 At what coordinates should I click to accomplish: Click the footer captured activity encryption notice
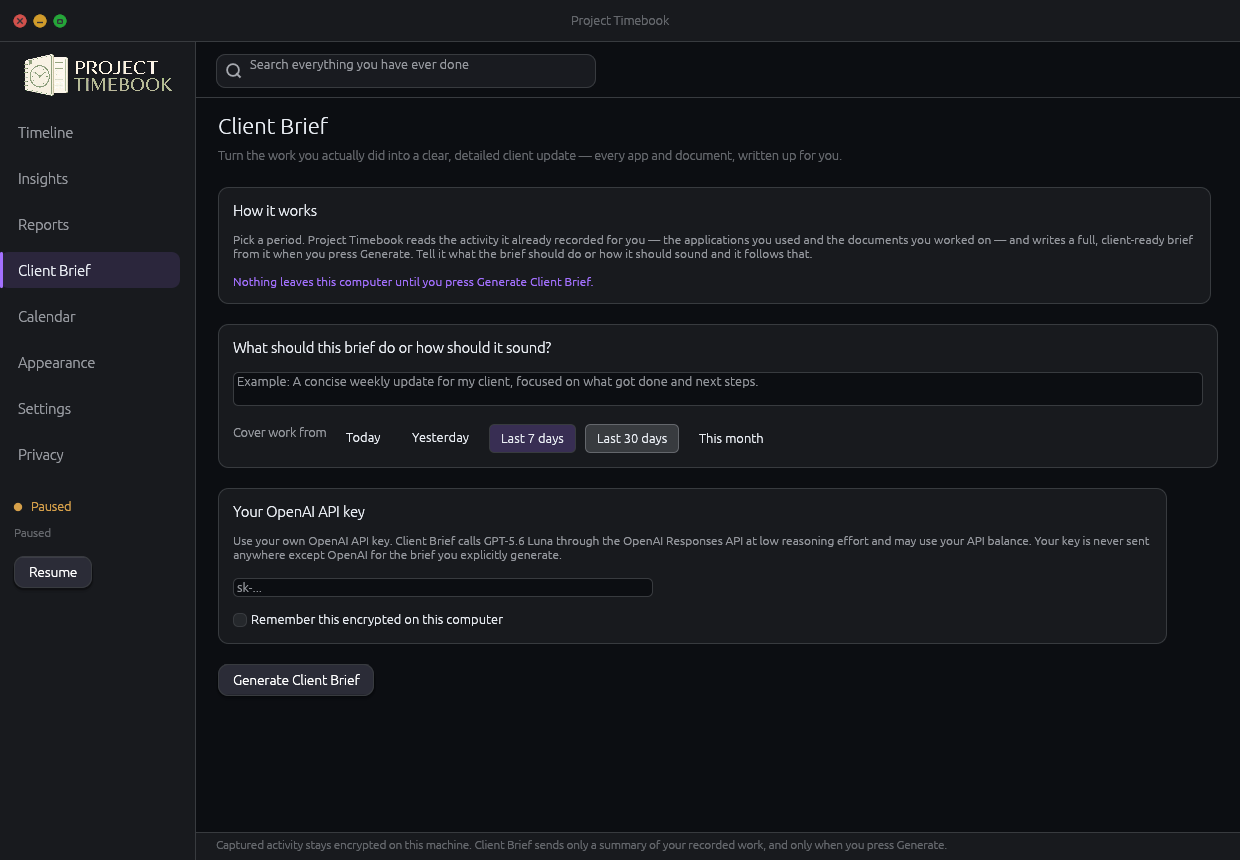point(581,845)
